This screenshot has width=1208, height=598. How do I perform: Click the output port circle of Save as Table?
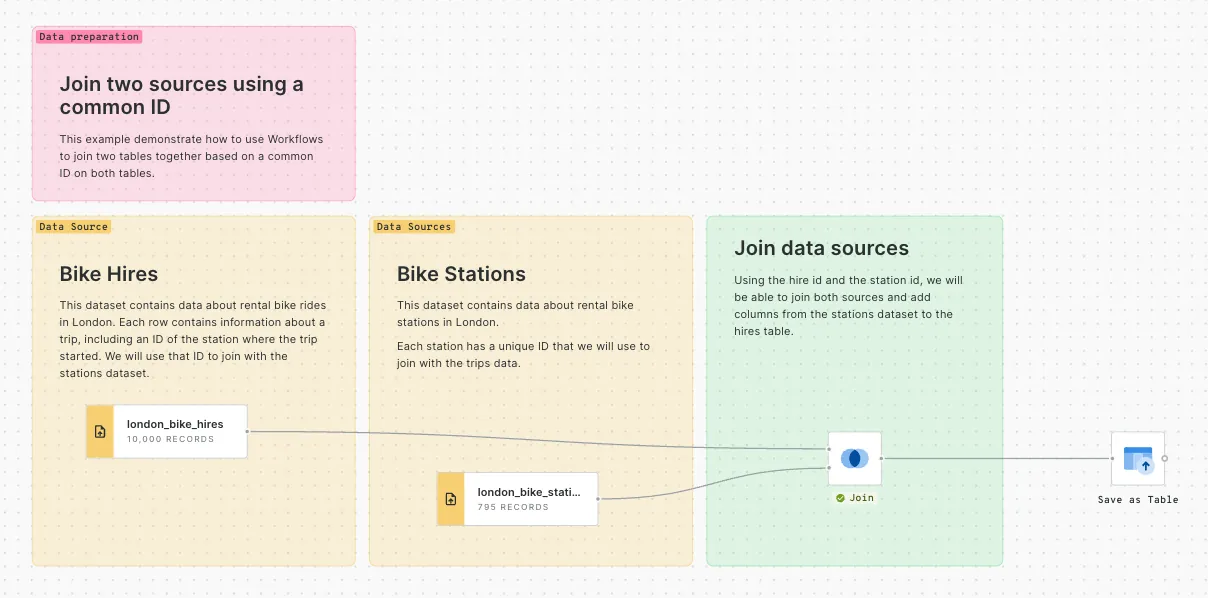pos(1165,458)
